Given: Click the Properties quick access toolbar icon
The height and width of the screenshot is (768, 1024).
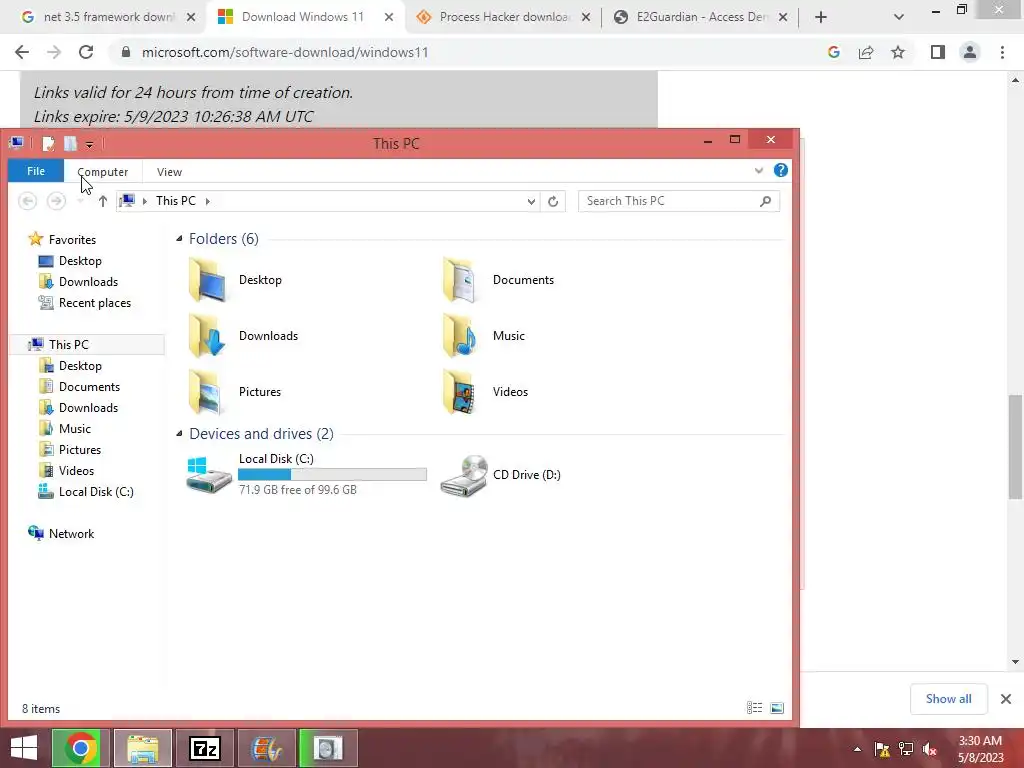Looking at the screenshot, I should 48,144.
